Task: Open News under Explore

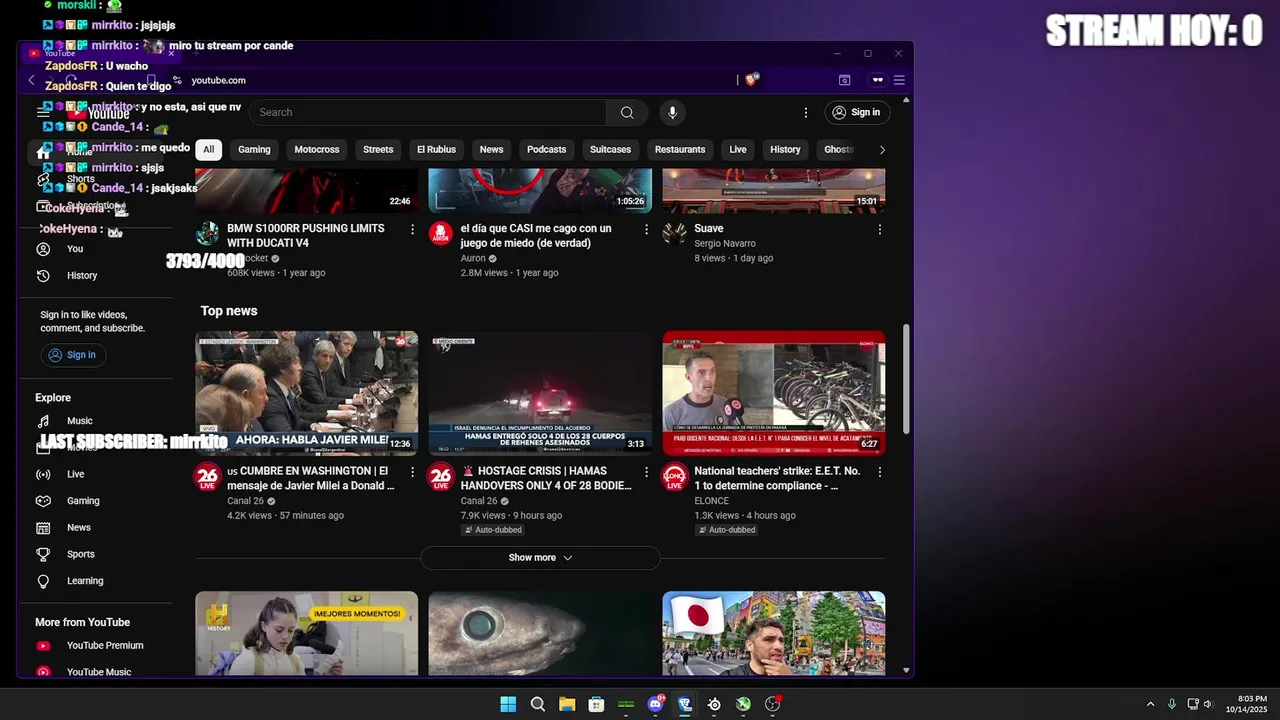Action: tap(95, 527)
